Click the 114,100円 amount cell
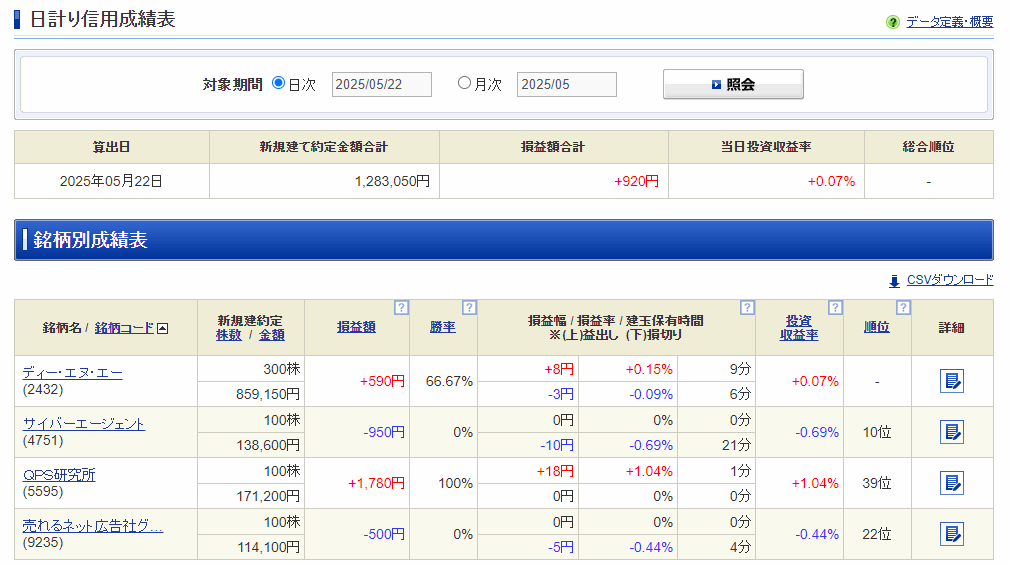The height and width of the screenshot is (565, 1010). [x=251, y=546]
